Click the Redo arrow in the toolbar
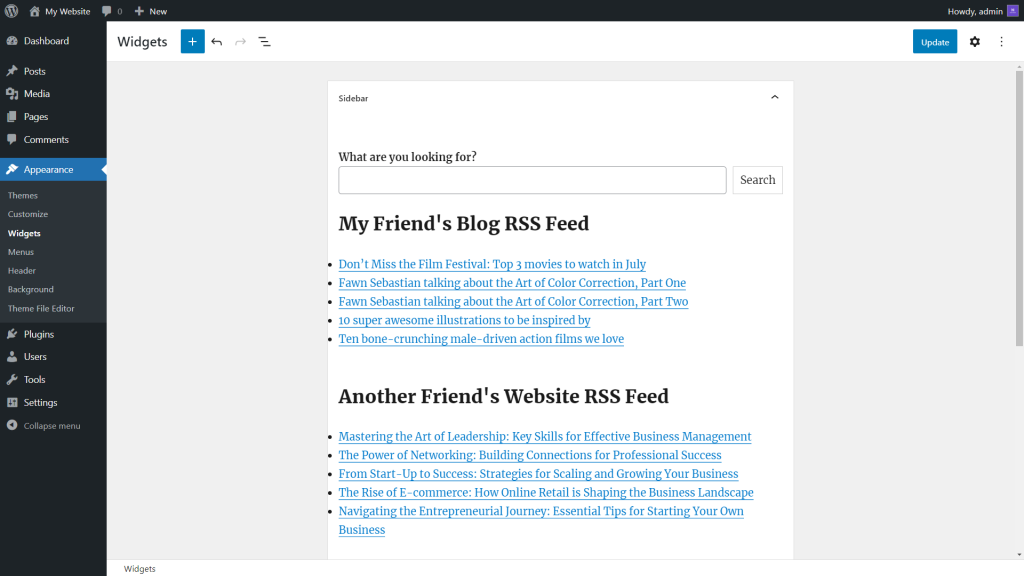This screenshot has width=1024, height=576. point(240,41)
